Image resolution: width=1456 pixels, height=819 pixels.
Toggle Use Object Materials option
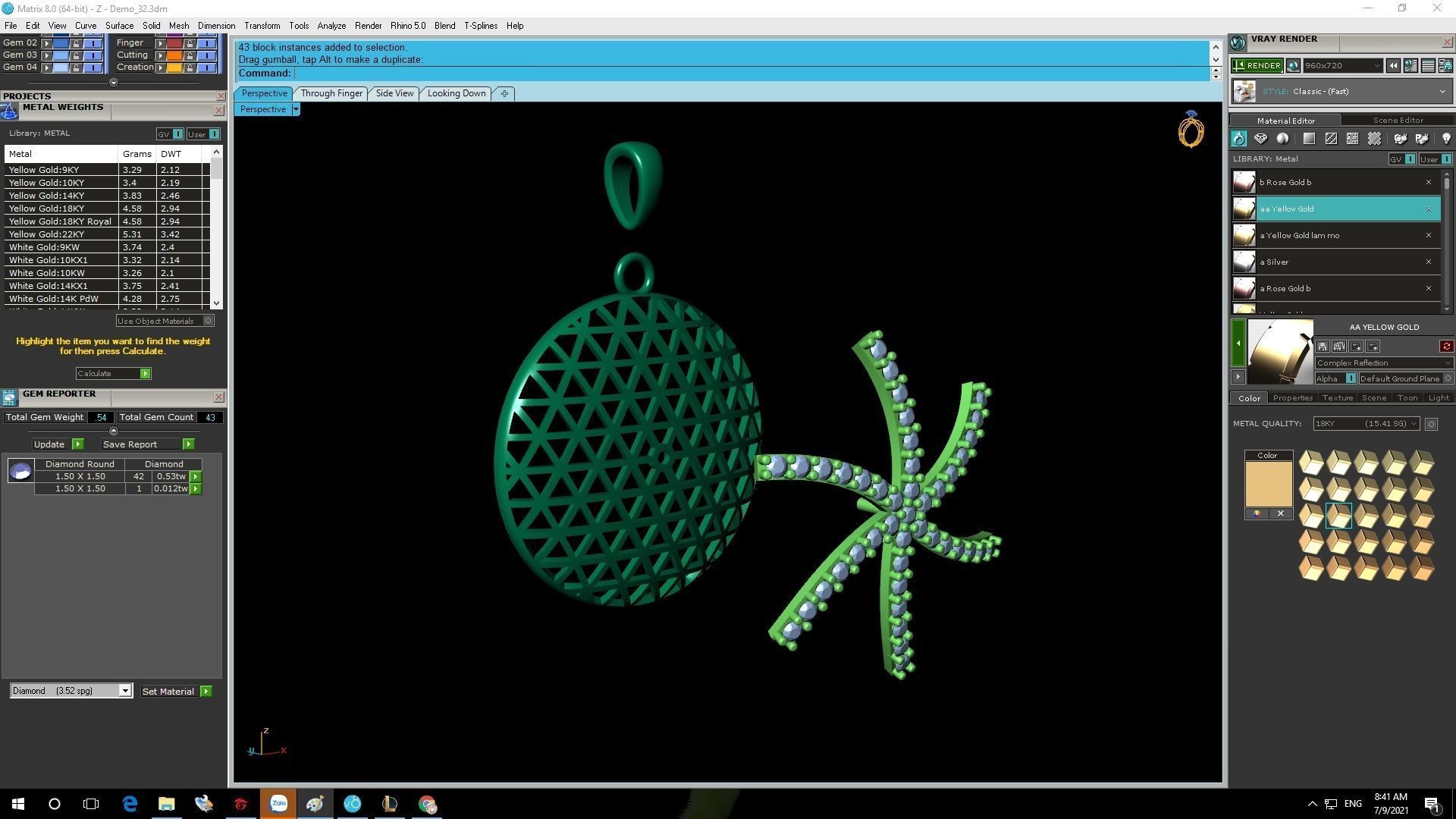pos(165,321)
